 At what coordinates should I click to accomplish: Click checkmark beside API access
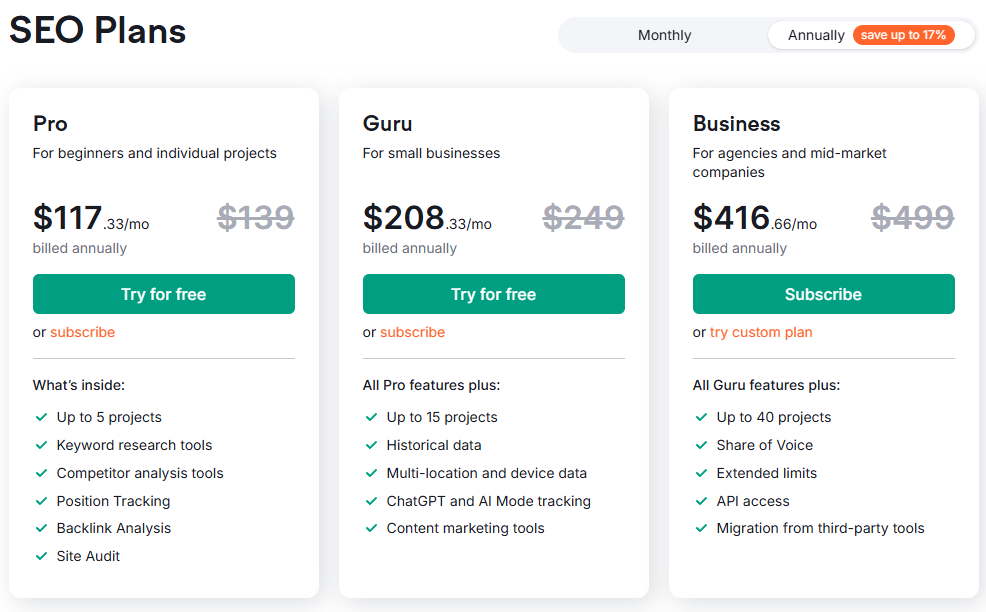click(x=701, y=501)
